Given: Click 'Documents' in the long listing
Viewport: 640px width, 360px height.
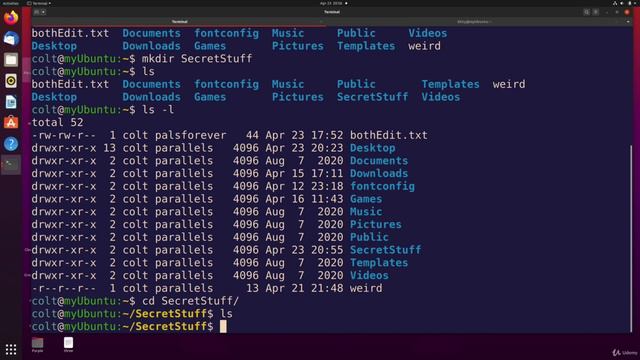Looking at the screenshot, I should (379, 161).
